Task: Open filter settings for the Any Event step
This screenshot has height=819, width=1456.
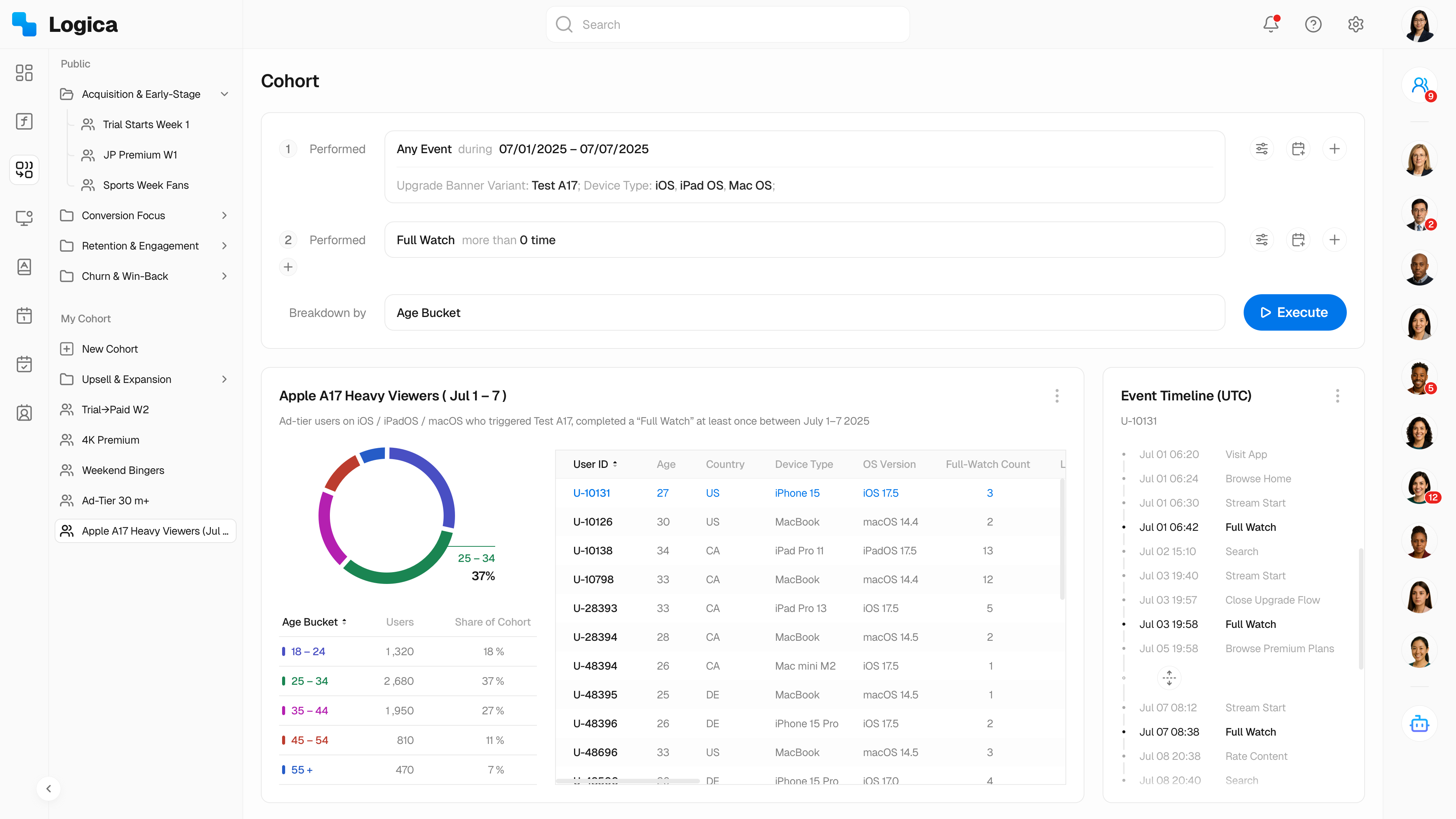Action: (1262, 149)
